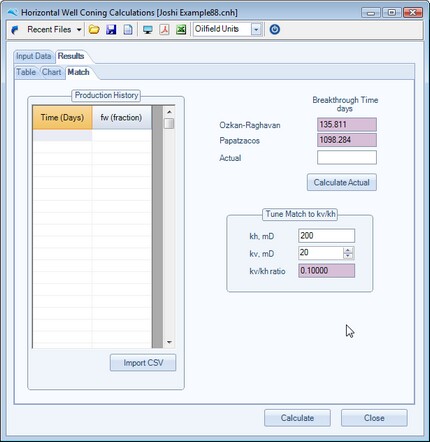The width and height of the screenshot is (430, 442).
Task: Click the down arrow of production history scrollbar
Action: [x=169, y=342]
